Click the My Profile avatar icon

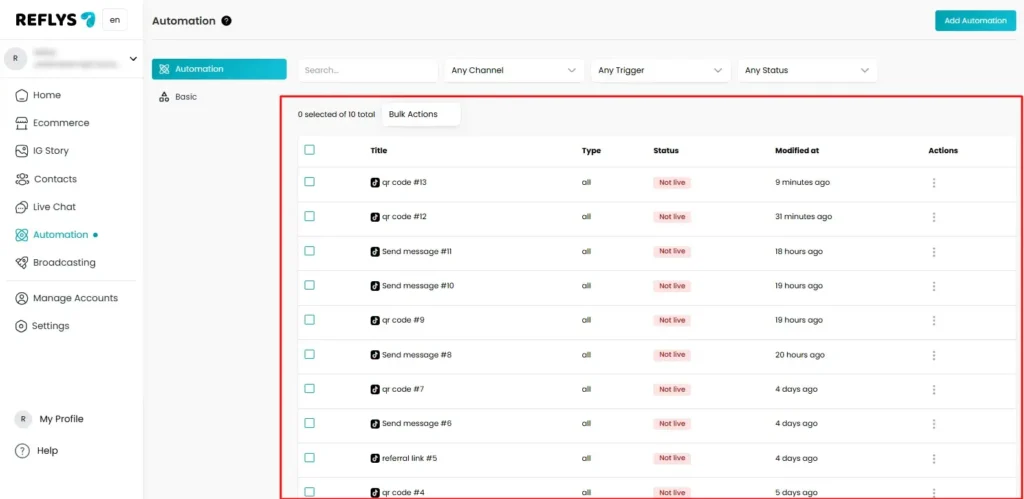[x=23, y=419]
